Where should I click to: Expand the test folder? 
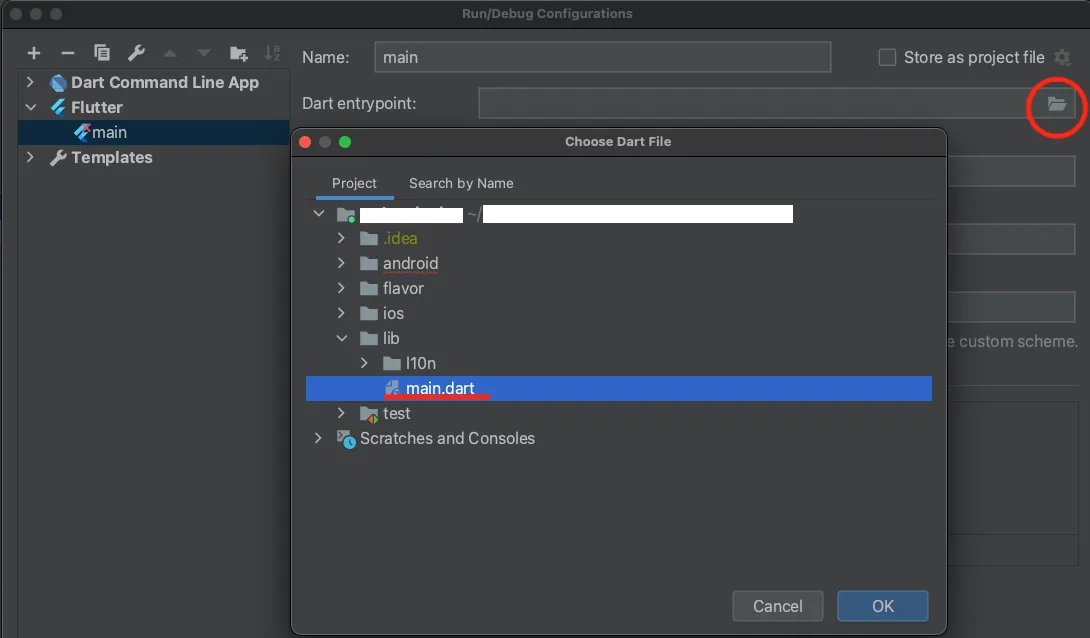click(341, 413)
